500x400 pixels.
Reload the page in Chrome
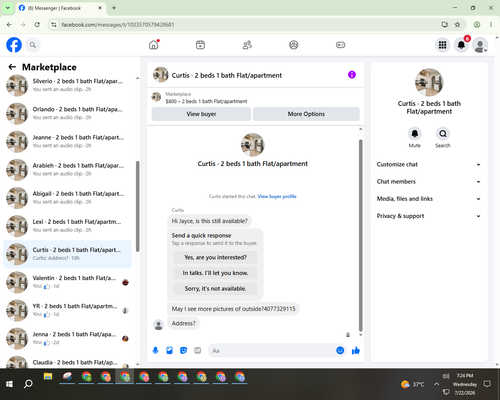coord(37,24)
